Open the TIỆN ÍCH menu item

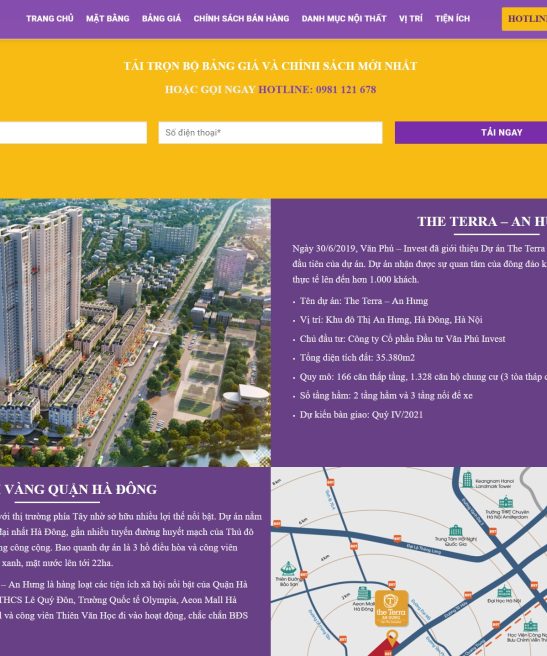click(452, 18)
